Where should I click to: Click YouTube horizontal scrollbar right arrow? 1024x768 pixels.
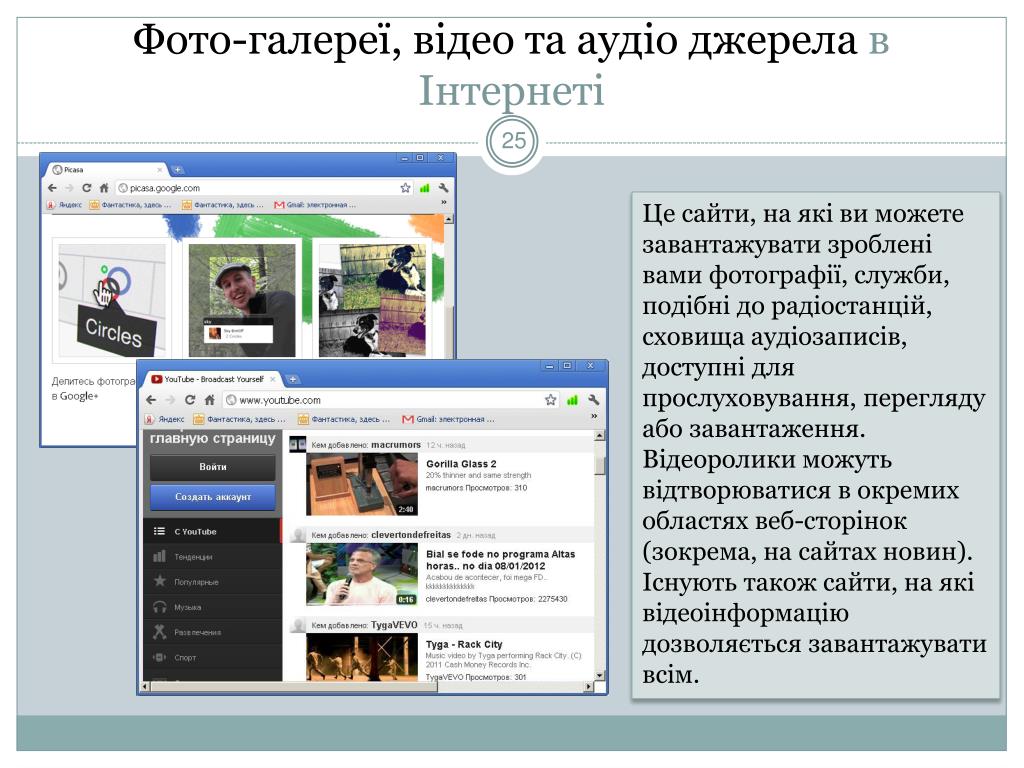(588, 687)
